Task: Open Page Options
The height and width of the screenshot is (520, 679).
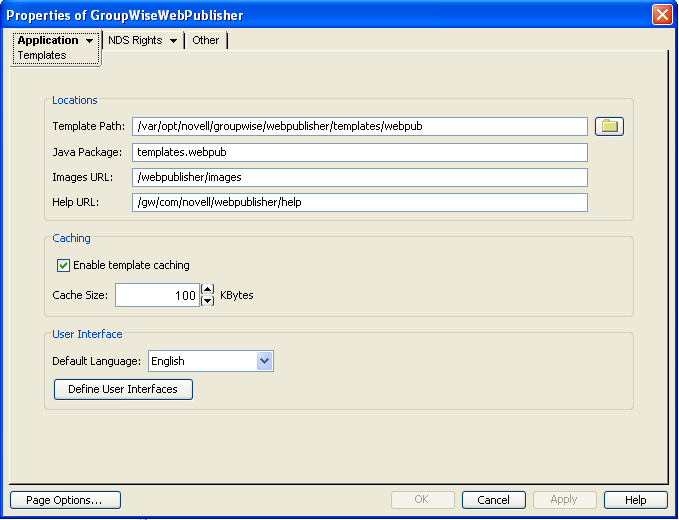Action: 65,500
